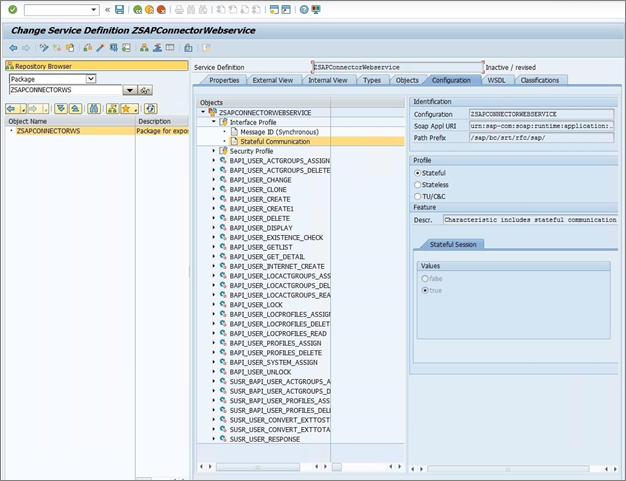
Task: Select Stateful Communication in the tree
Action: pos(274,142)
